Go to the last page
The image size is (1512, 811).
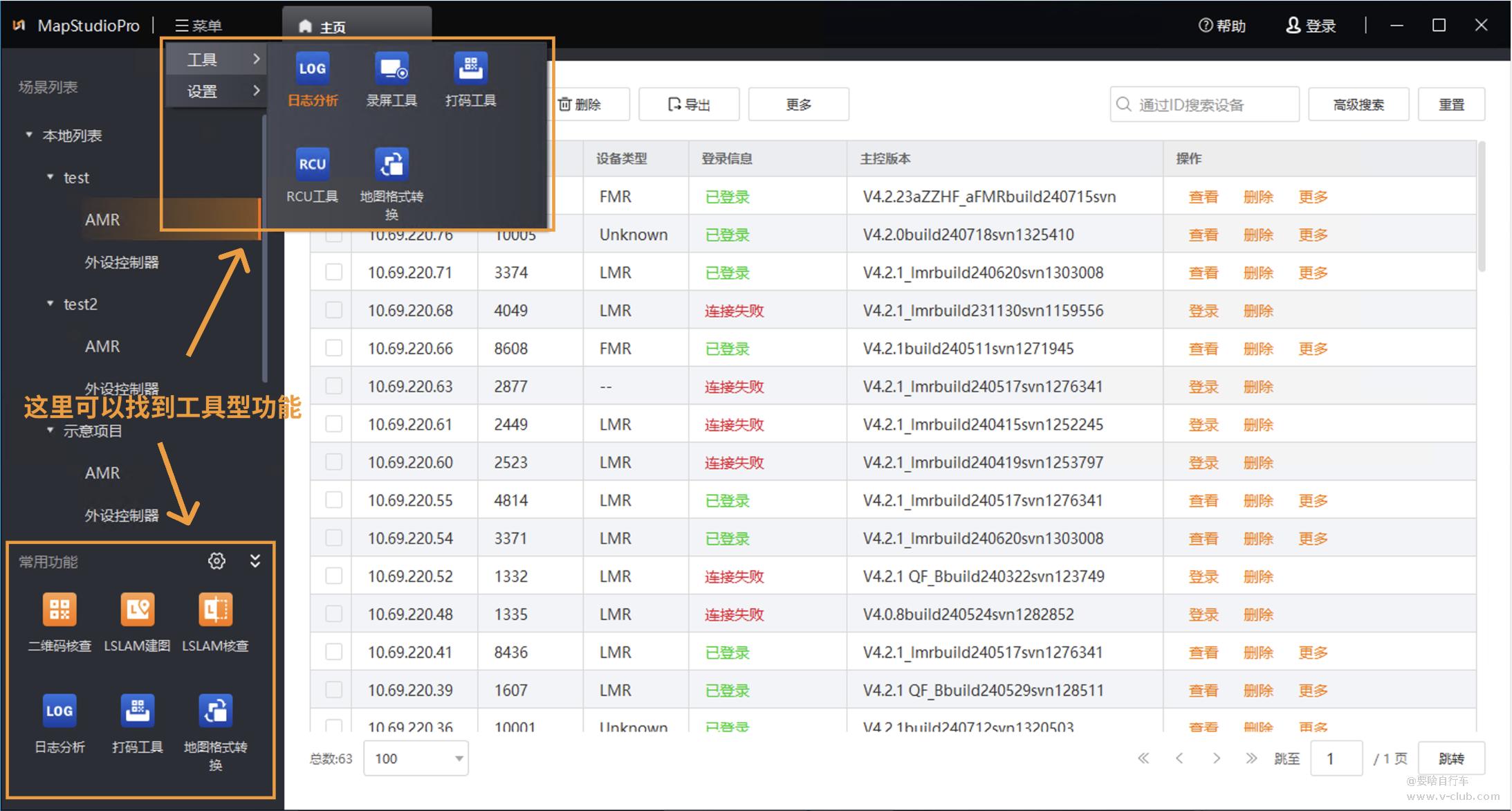coord(1251,758)
